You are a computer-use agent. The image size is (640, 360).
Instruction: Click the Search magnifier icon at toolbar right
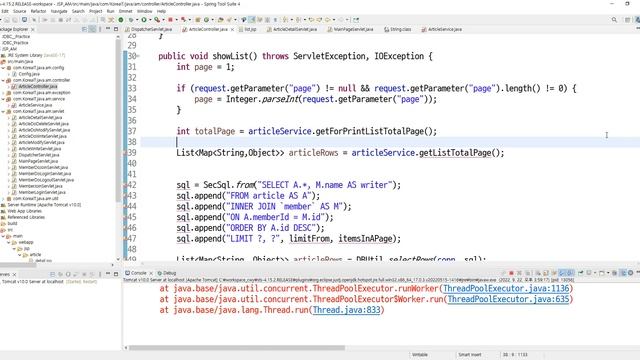tap(614, 20)
